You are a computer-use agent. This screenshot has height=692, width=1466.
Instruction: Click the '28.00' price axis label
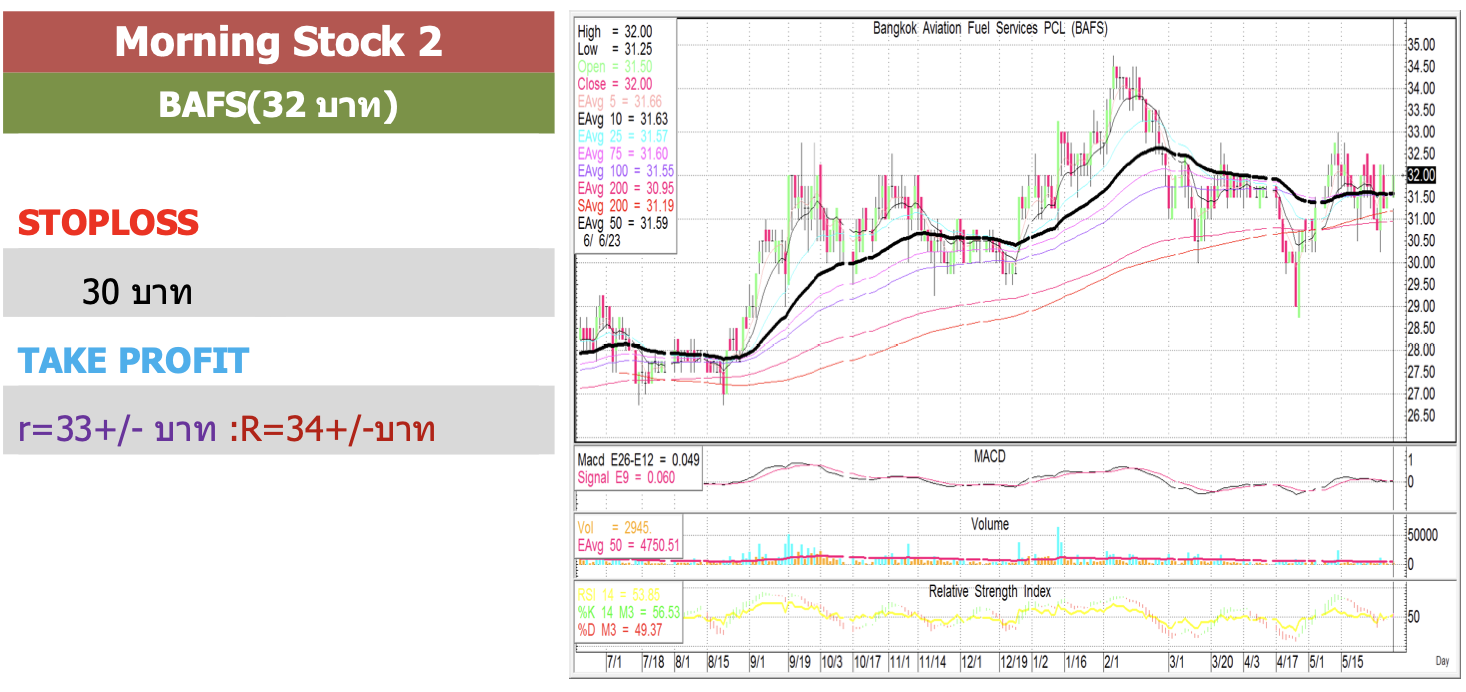[1421, 350]
